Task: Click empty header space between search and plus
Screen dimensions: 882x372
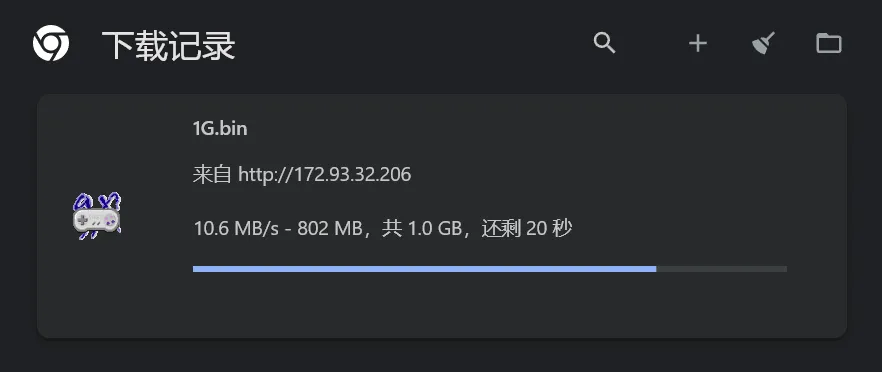Action: (x=652, y=43)
